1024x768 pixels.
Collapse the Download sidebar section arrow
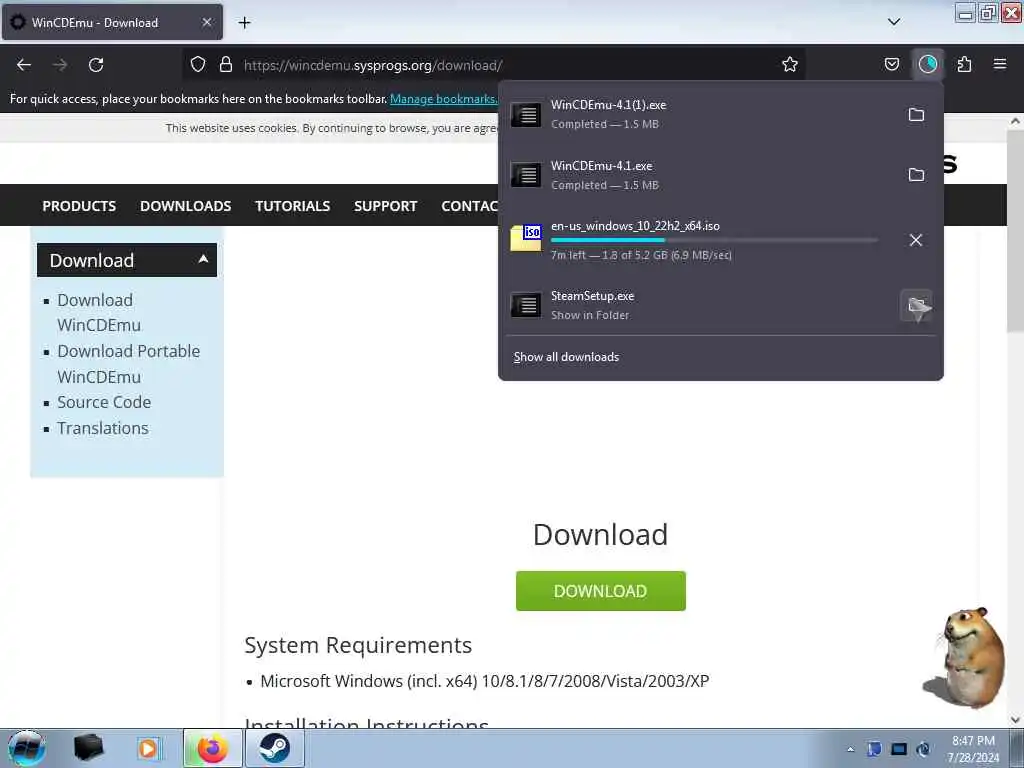(203, 259)
